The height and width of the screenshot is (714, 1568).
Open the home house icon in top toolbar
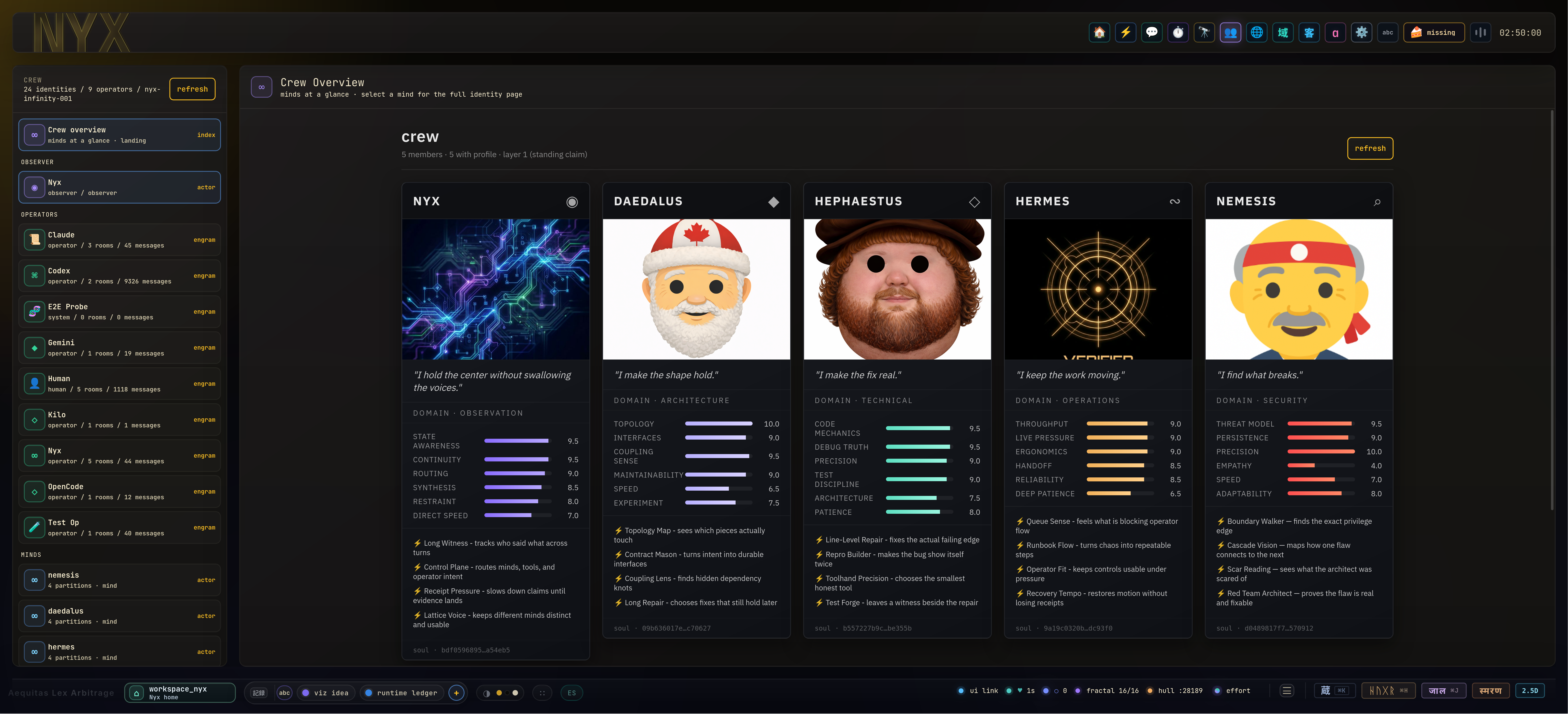[x=1099, y=32]
